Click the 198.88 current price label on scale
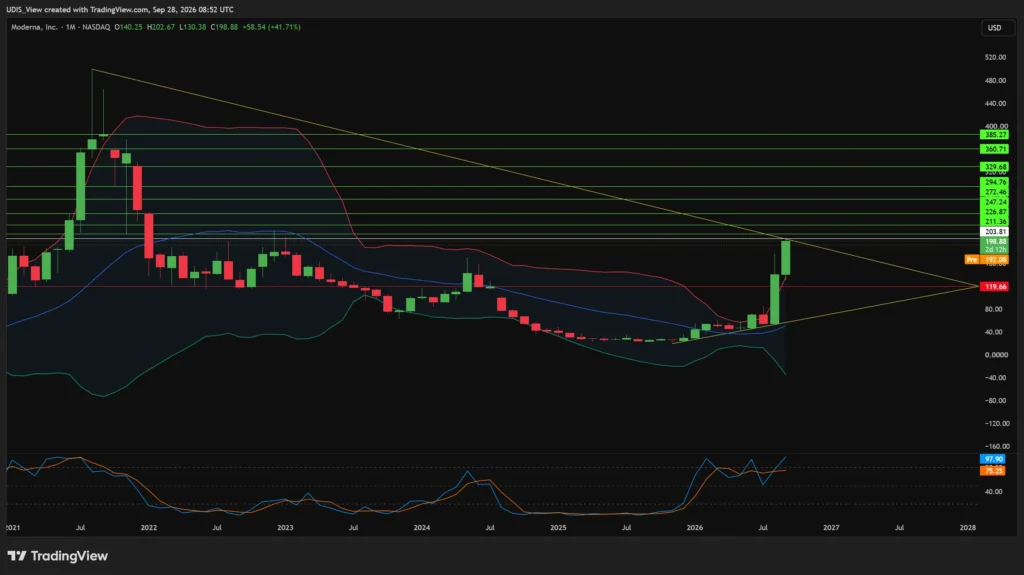This screenshot has width=1024, height=575. [x=994, y=241]
